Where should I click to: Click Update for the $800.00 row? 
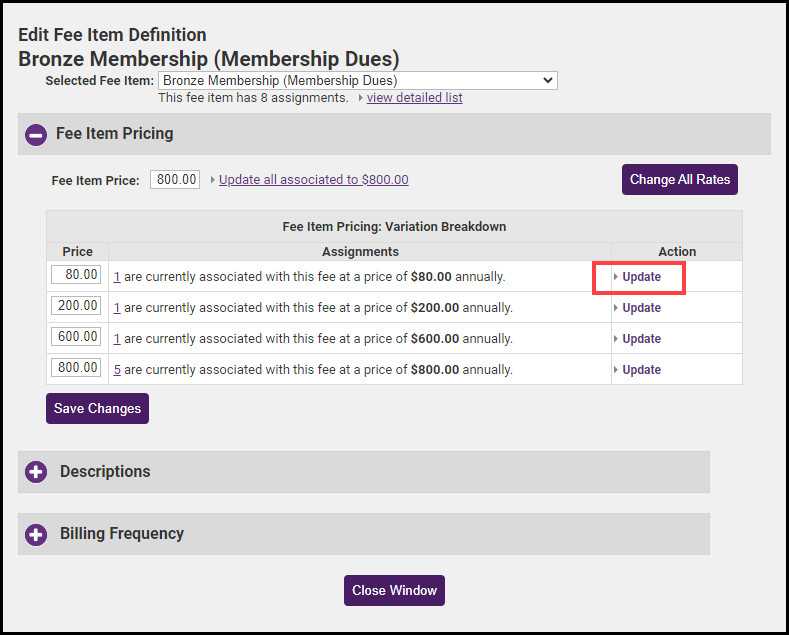click(x=641, y=370)
